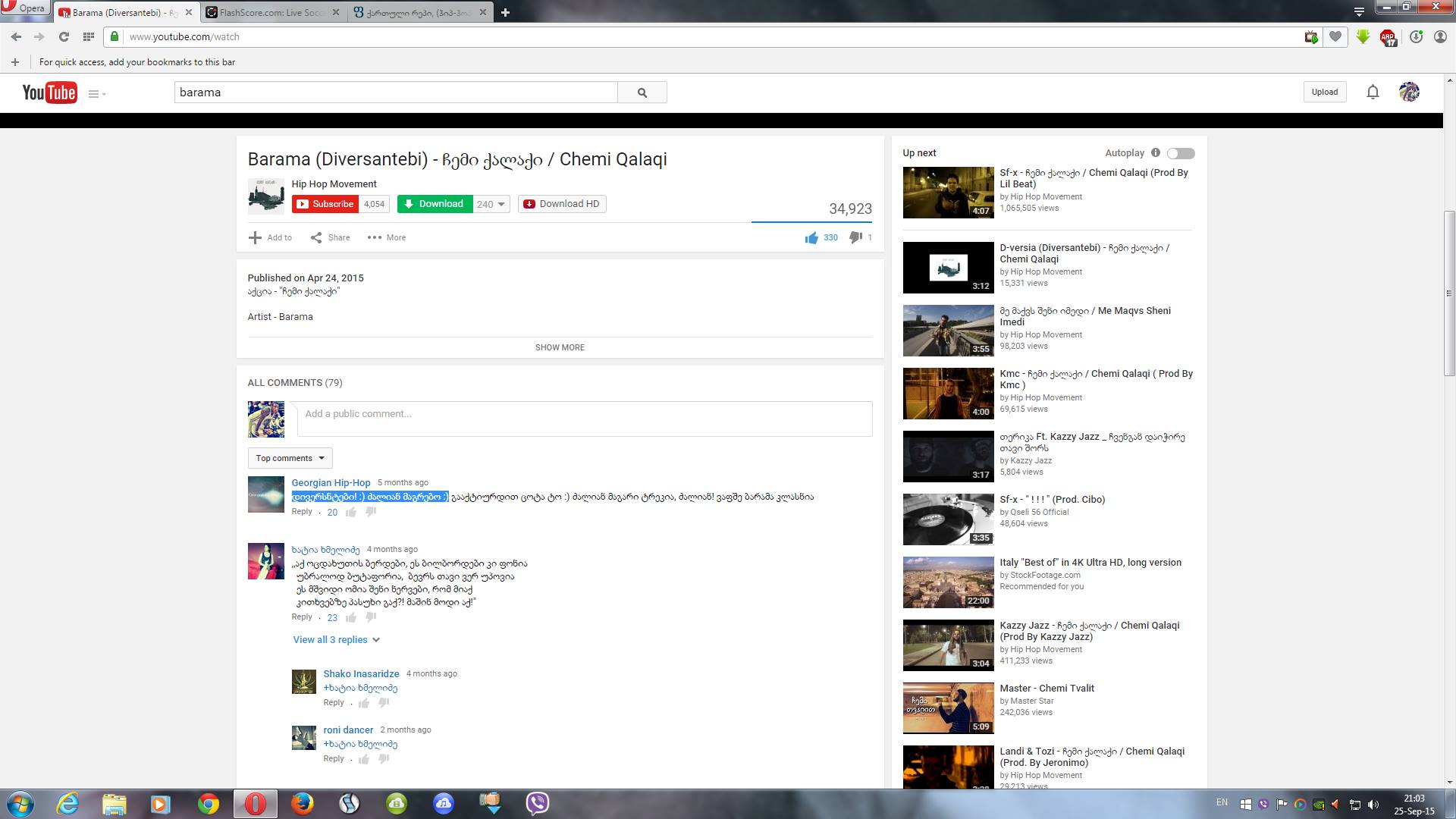Expand description with SHOW MORE
The image size is (1456, 819).
[x=560, y=347]
